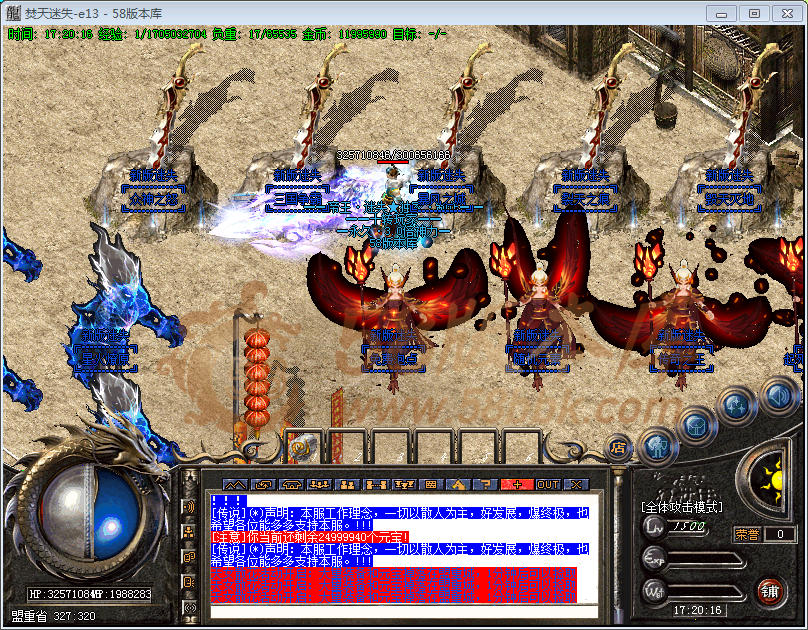Open the skills sparkle round button
This screenshot has height=630, width=808.
(737, 406)
